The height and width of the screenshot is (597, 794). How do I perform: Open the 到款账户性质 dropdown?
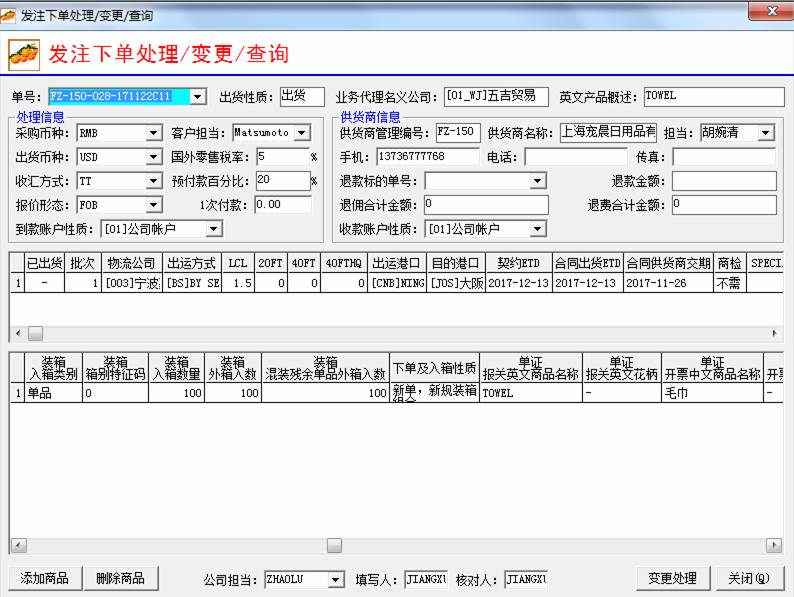point(214,229)
